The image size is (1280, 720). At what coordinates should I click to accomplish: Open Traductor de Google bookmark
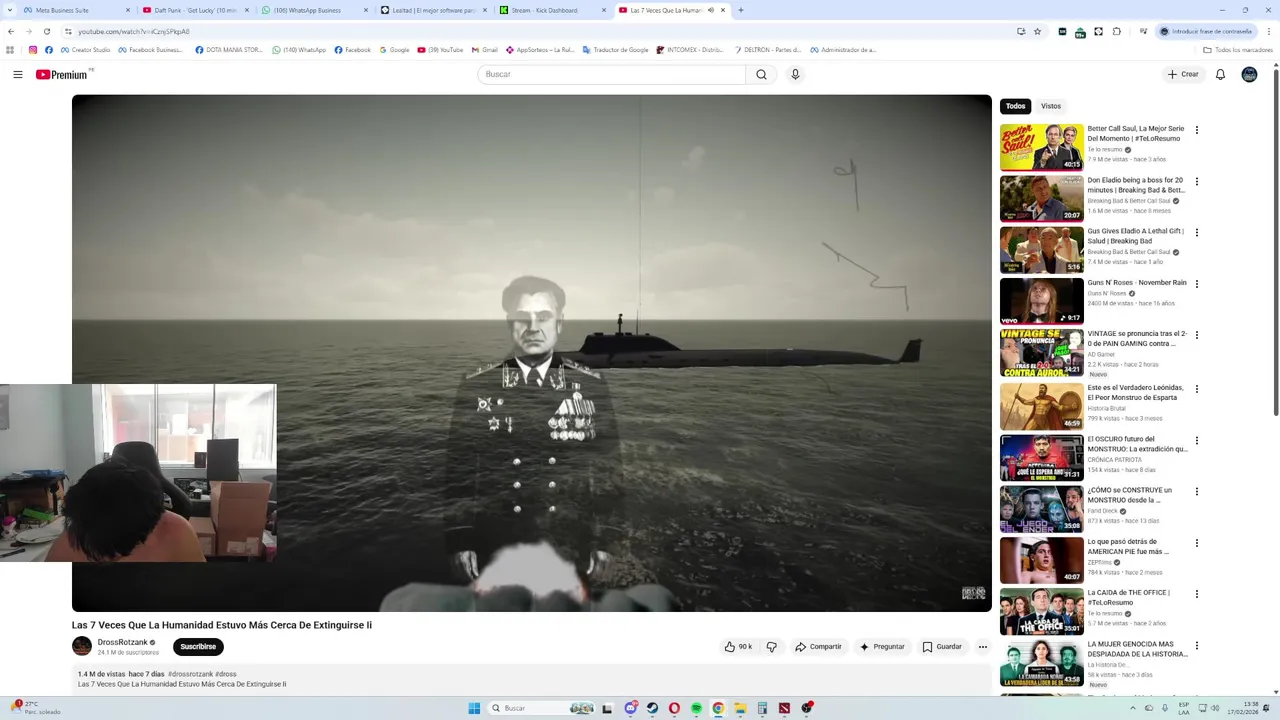(x=615, y=50)
